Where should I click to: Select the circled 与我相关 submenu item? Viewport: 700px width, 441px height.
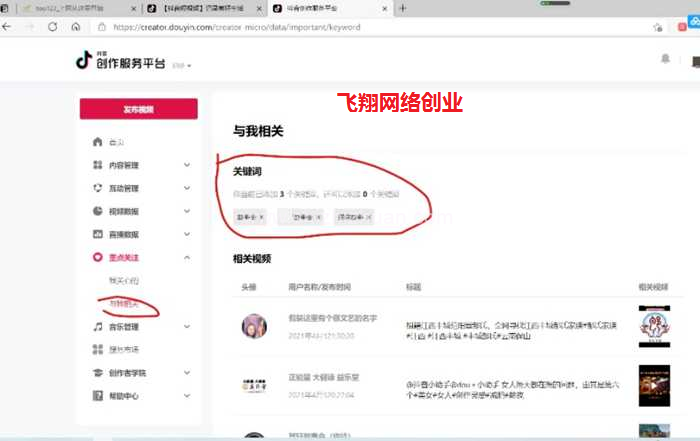[124, 304]
